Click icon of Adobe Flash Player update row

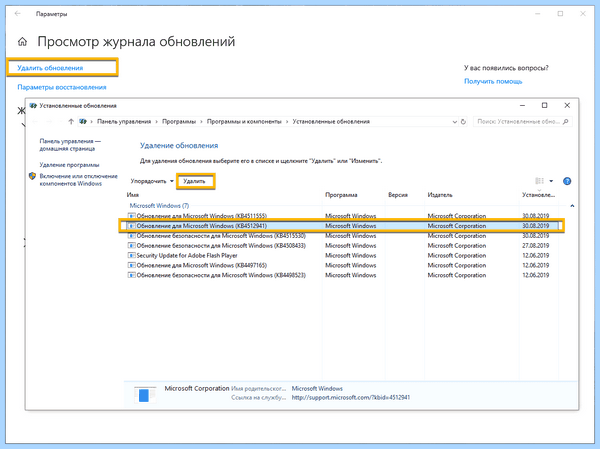point(131,256)
